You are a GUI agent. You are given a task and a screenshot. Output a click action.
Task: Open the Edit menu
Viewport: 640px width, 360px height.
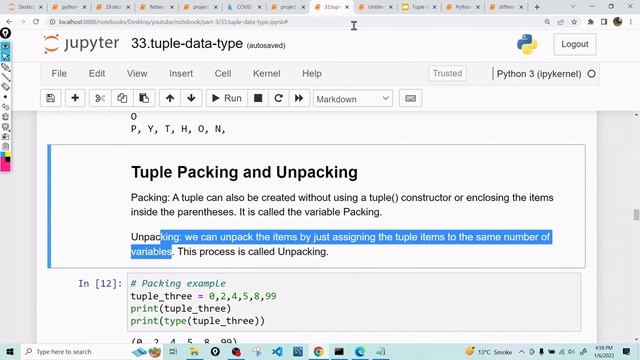97,73
